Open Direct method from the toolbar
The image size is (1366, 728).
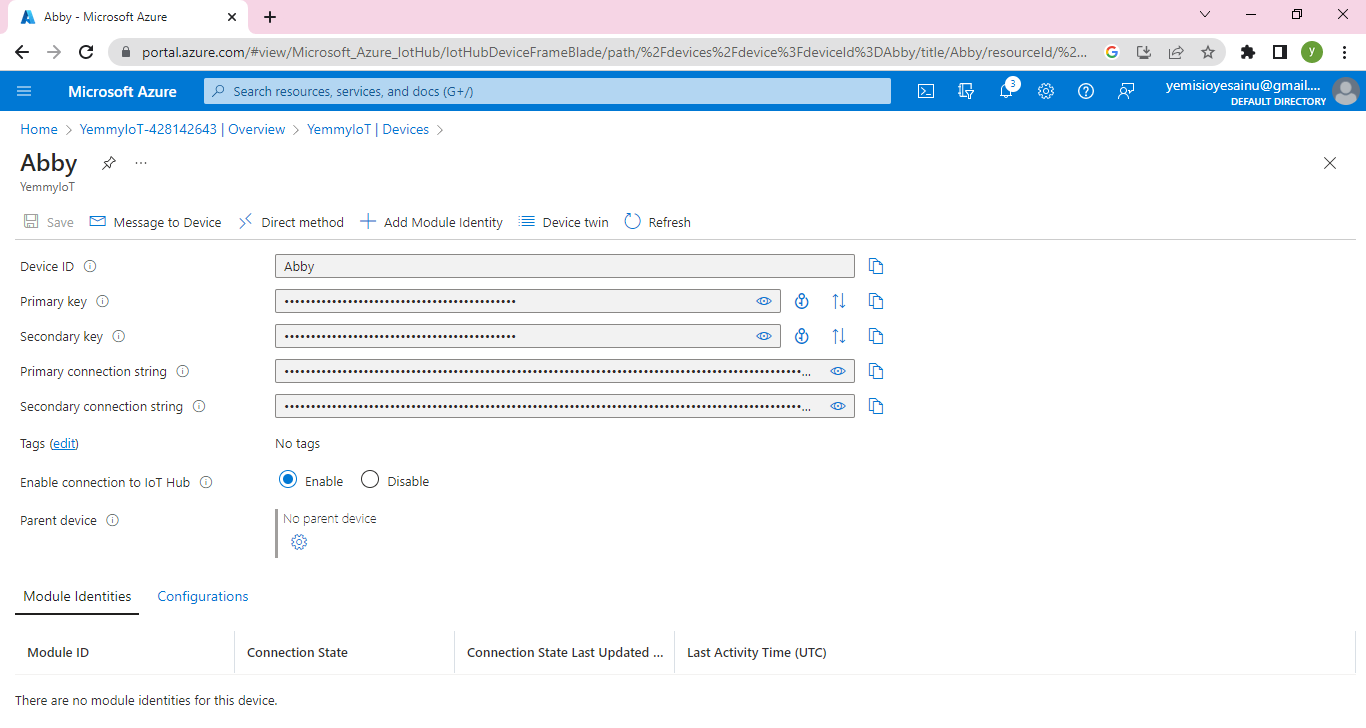[291, 222]
